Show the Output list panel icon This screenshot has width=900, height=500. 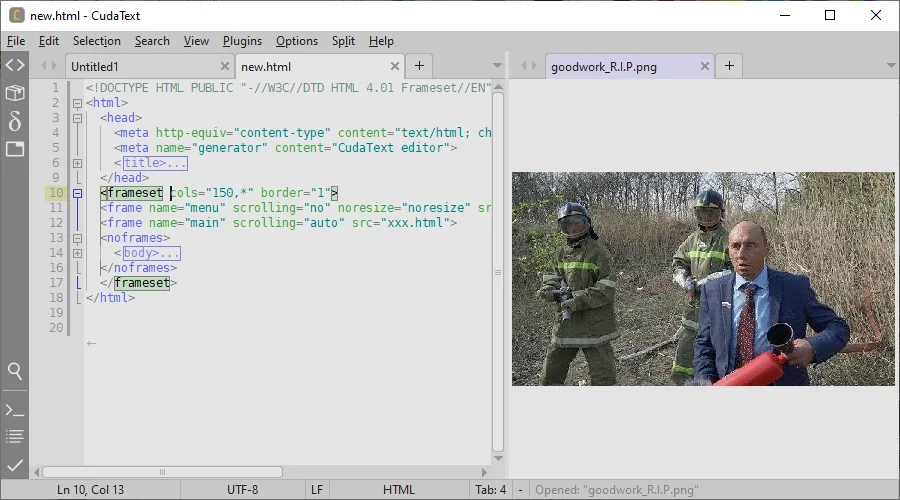coord(15,436)
